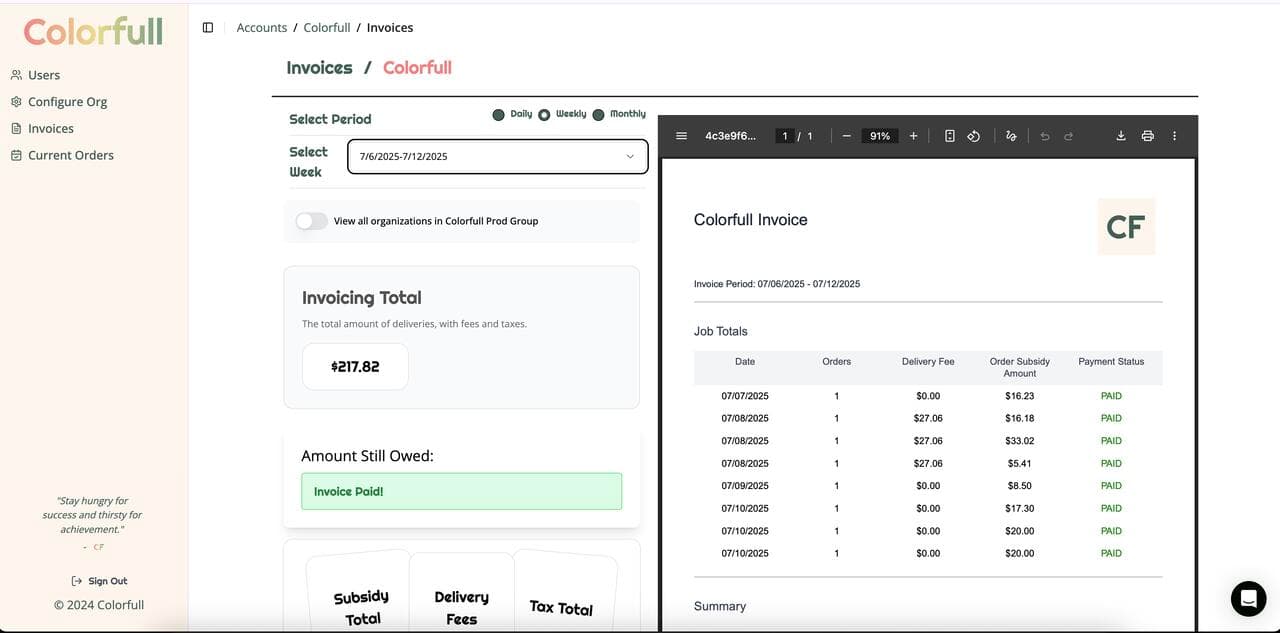1280x633 pixels.
Task: Print the invoice PDF
Action: pos(1147,135)
